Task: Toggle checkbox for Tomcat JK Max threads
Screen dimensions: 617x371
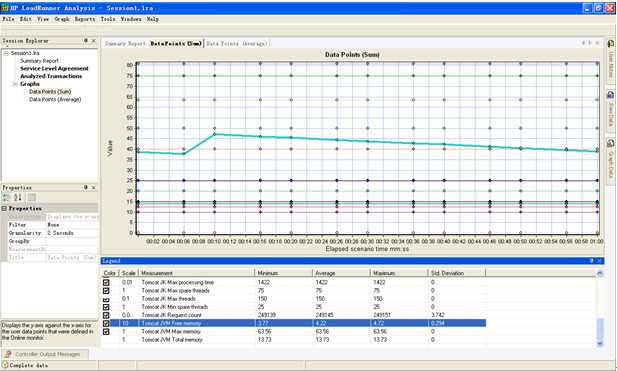Action: 106,300
